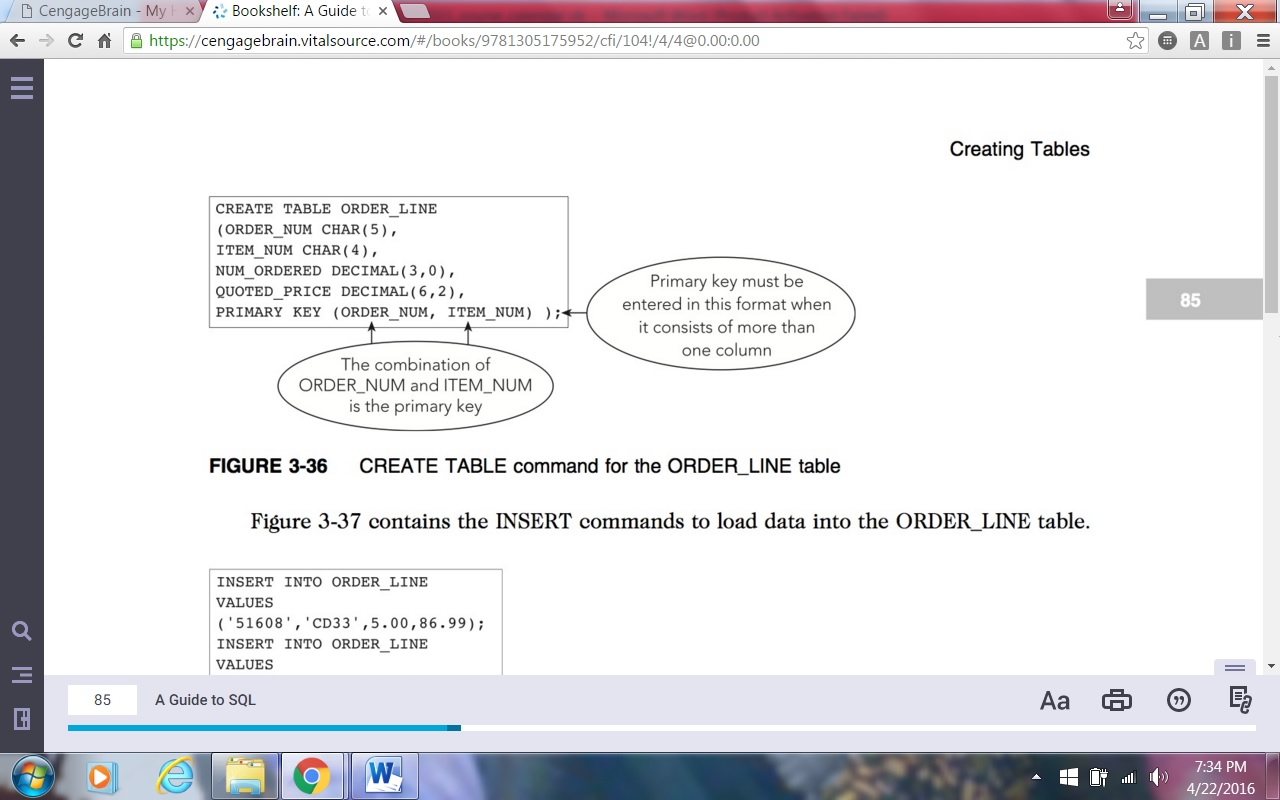This screenshot has width=1280, height=800.
Task: Toggle the globe icon in the address bar
Action: pos(1166,41)
